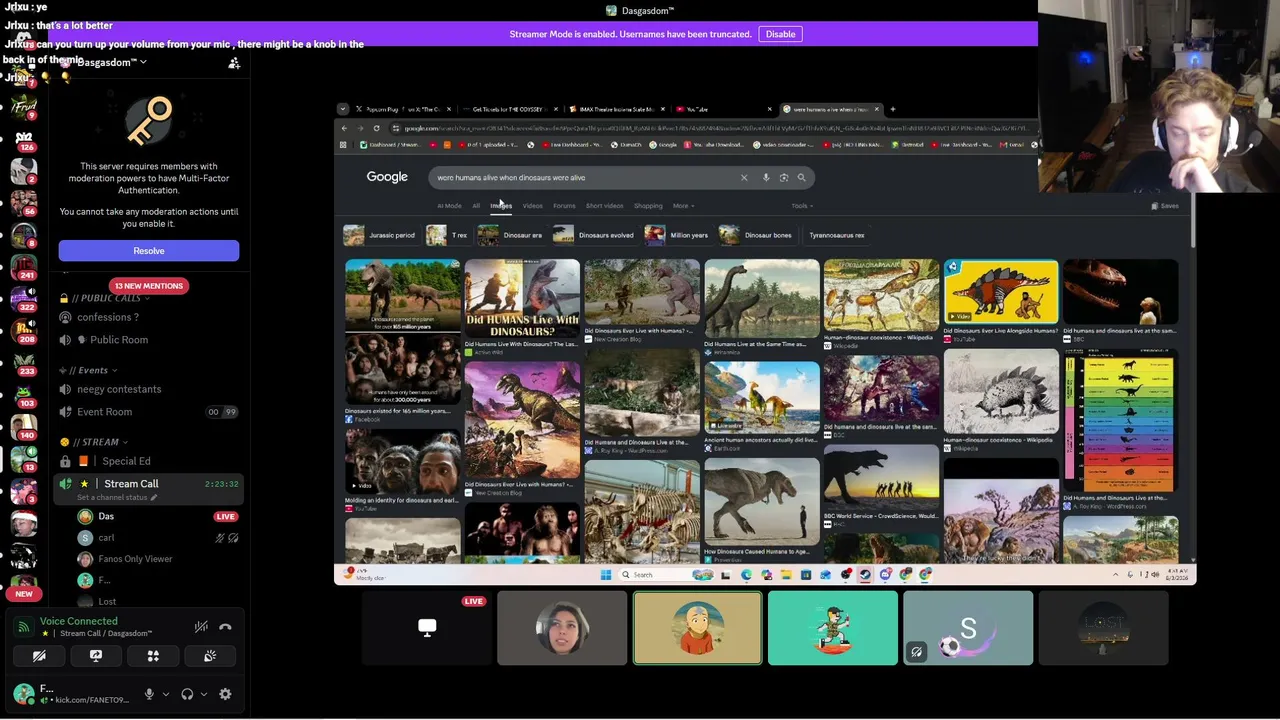Open the voice connection signal icon
Screen dimensions: 1280x720
pos(24,627)
